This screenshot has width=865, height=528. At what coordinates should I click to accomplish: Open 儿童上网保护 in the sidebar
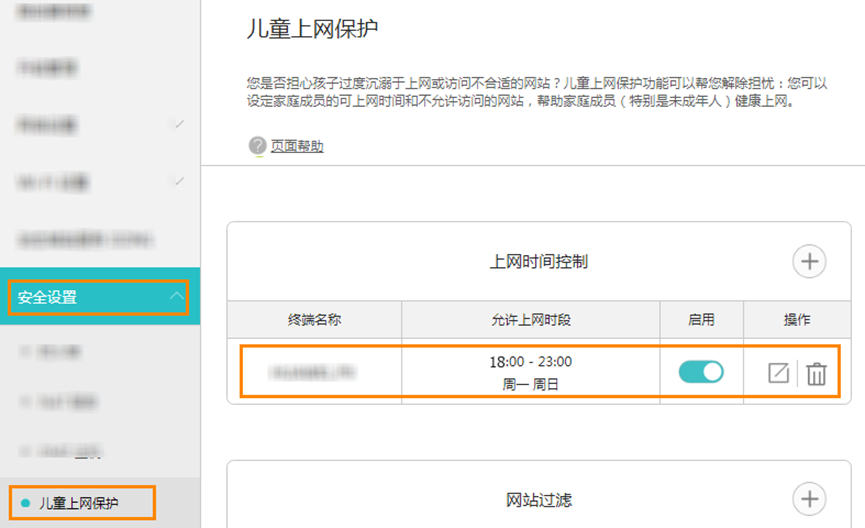[79, 503]
